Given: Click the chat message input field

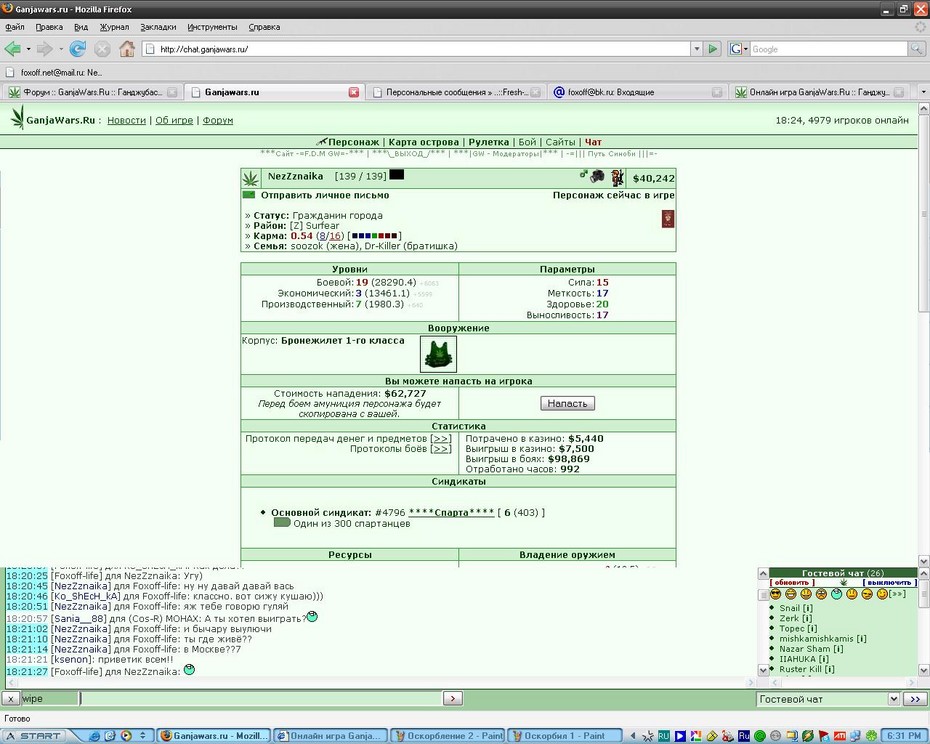Looking at the screenshot, I should [260, 698].
